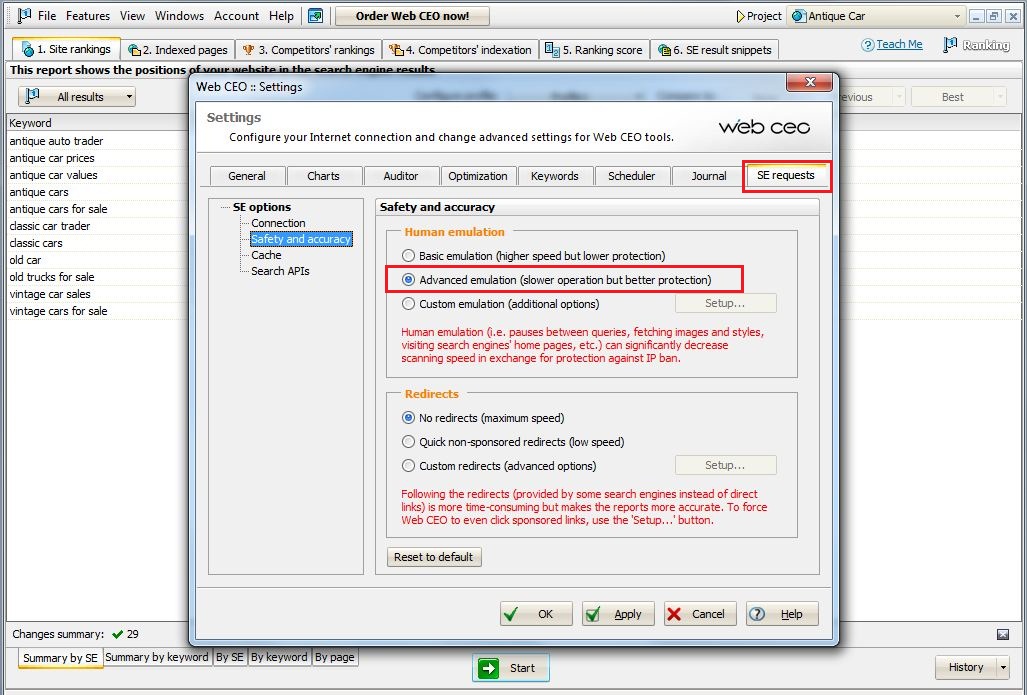Switch to the Scheduler settings tab
The width and height of the screenshot is (1027, 695).
pyautogui.click(x=631, y=176)
